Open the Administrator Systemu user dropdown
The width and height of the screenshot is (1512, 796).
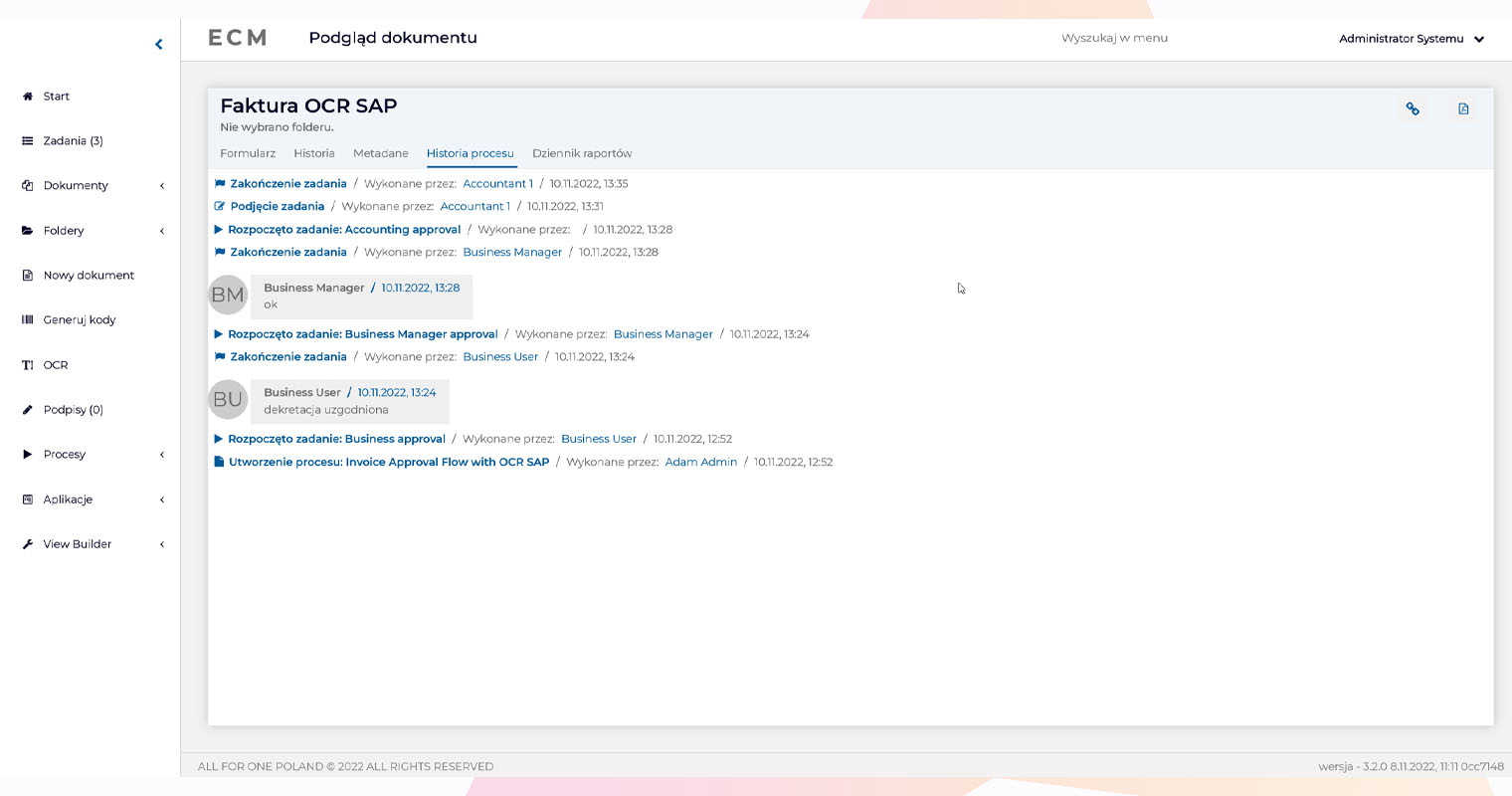[x=1411, y=39]
